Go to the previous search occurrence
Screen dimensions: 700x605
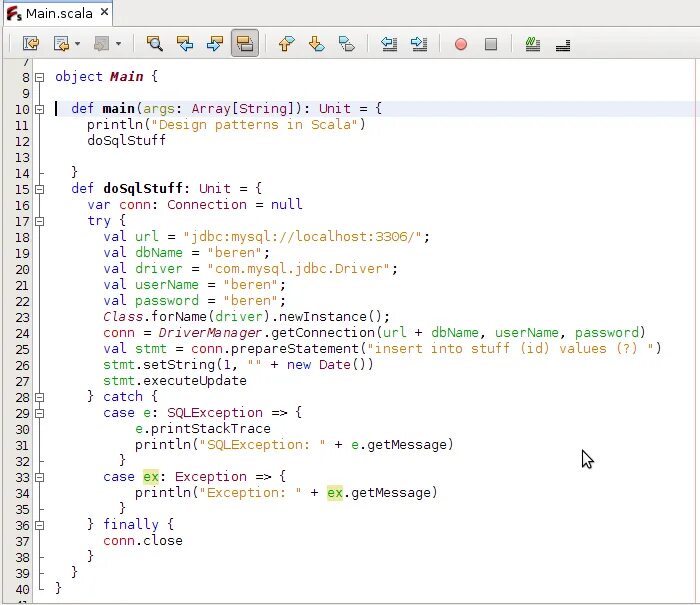pyautogui.click(x=185, y=44)
